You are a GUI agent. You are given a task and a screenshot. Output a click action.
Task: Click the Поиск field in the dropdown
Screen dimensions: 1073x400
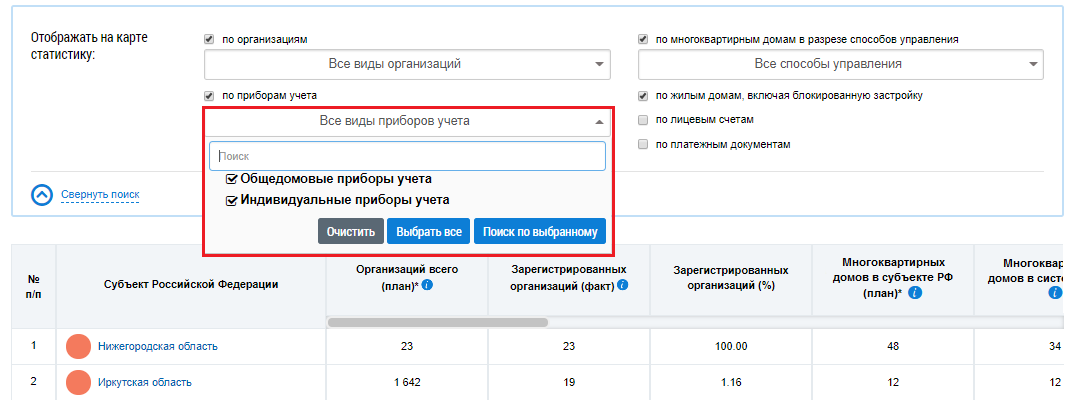pyautogui.click(x=407, y=156)
